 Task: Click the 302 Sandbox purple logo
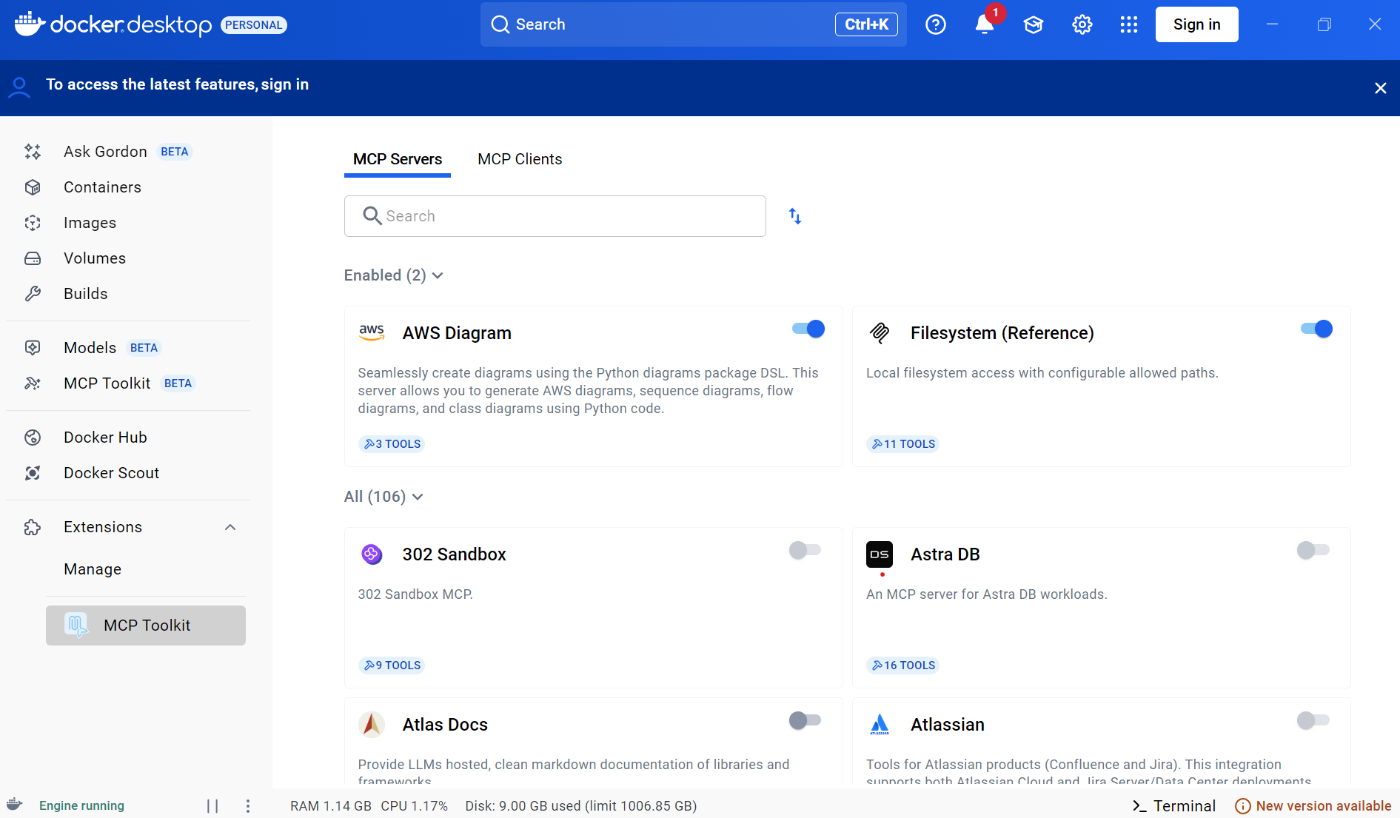tap(371, 554)
